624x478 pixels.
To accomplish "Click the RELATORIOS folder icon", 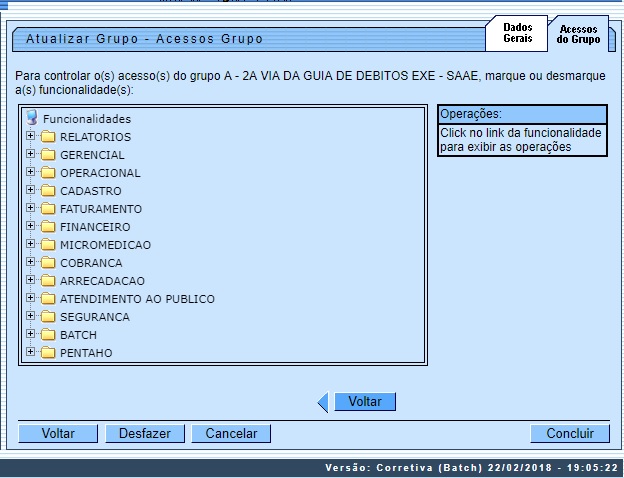I will click(x=48, y=137).
